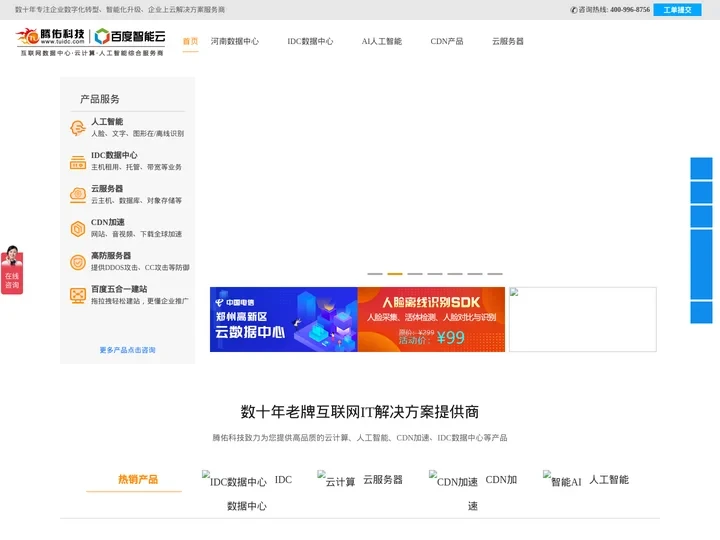Click the 人工智能 head icon
Viewport: 720px width, 540px height.
tap(78, 128)
